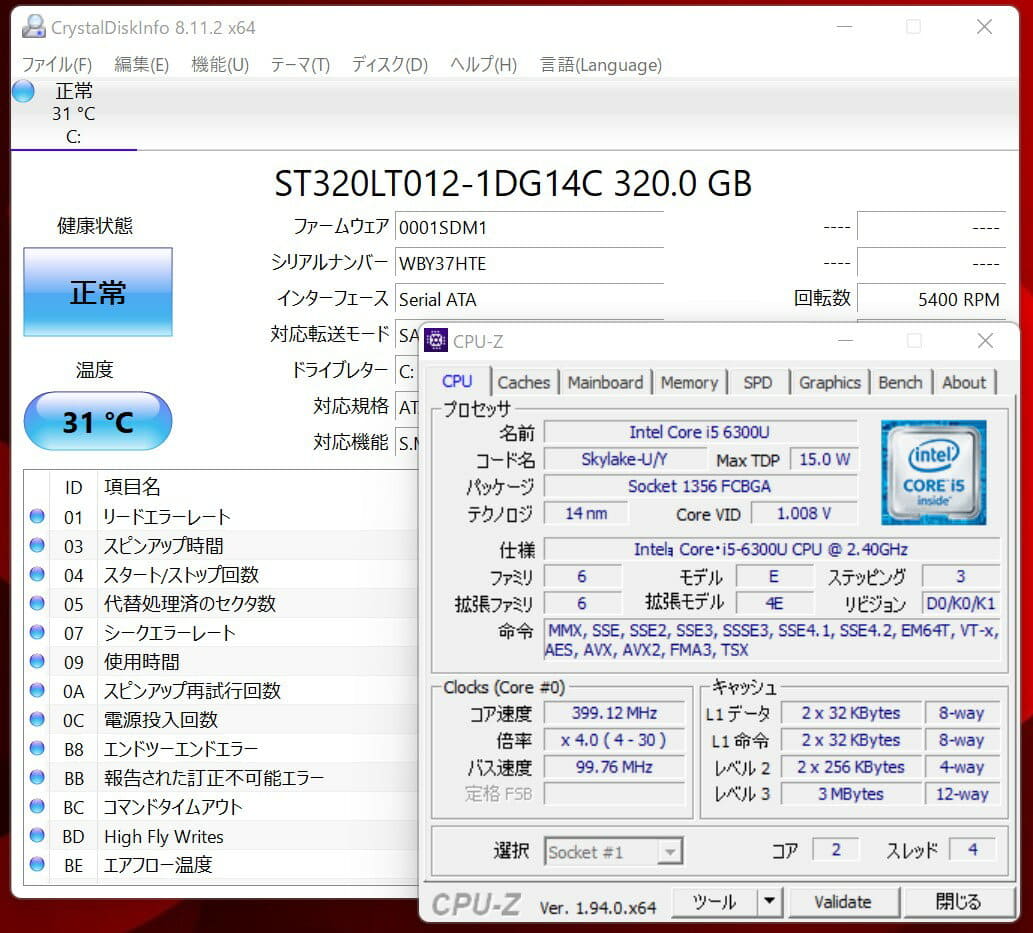This screenshot has height=933, width=1033.
Task: Switch to the SPD tab
Action: (x=758, y=383)
